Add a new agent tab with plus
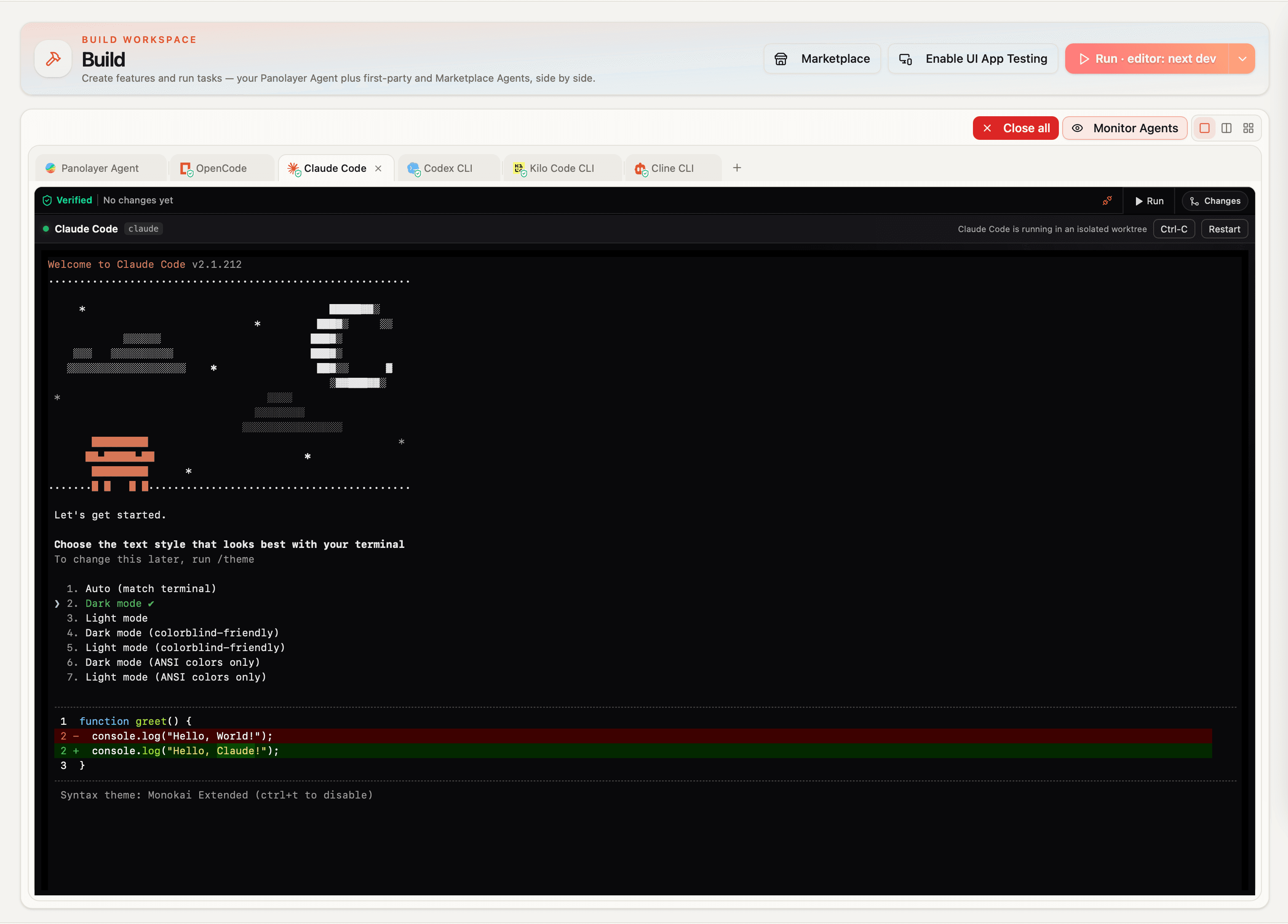Screen dimensions: 1288x924 (x=737, y=168)
